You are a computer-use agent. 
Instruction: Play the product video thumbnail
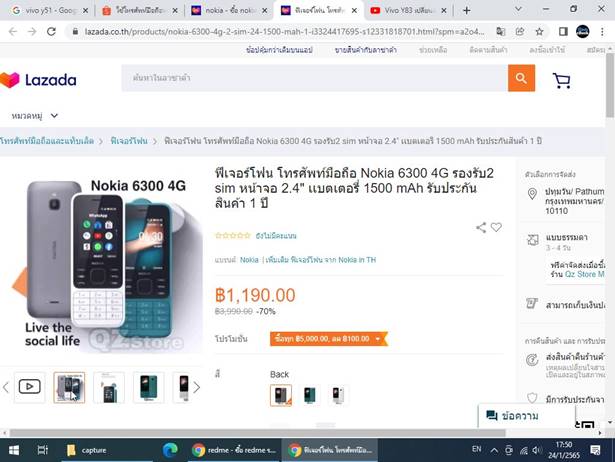30,387
